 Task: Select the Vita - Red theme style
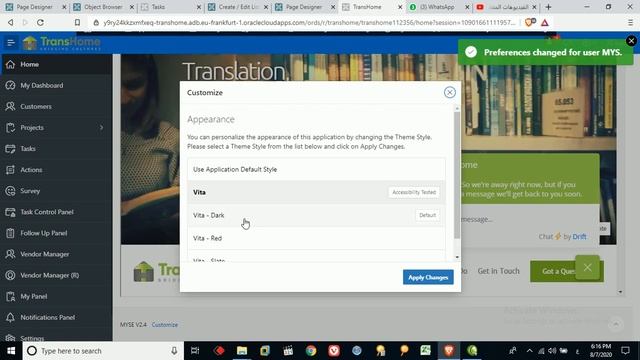click(316, 238)
